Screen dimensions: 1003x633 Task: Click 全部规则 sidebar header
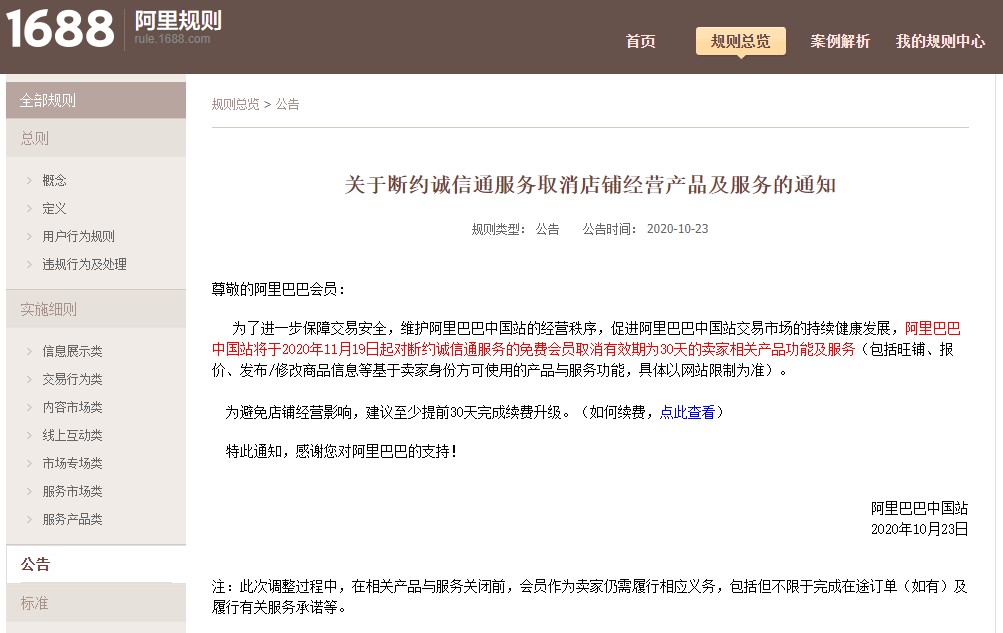96,100
